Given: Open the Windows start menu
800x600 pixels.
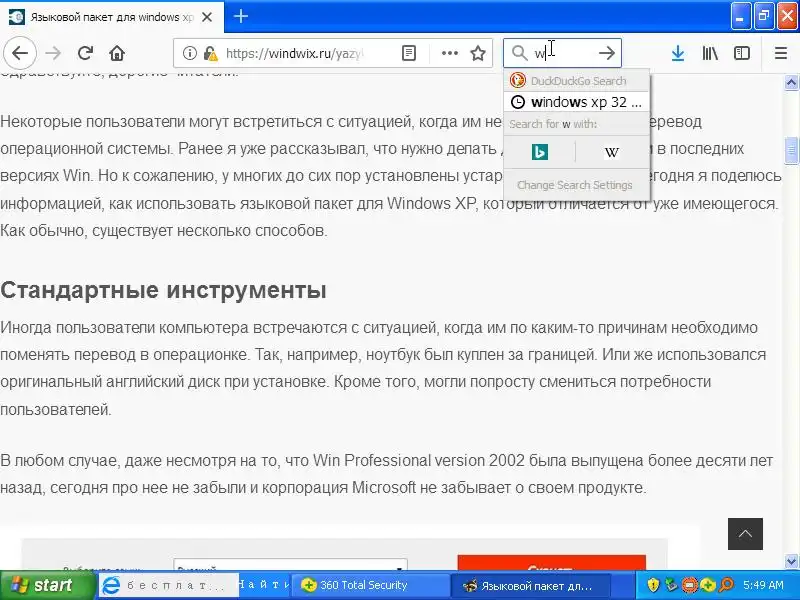Looking at the screenshot, I should click(x=47, y=585).
